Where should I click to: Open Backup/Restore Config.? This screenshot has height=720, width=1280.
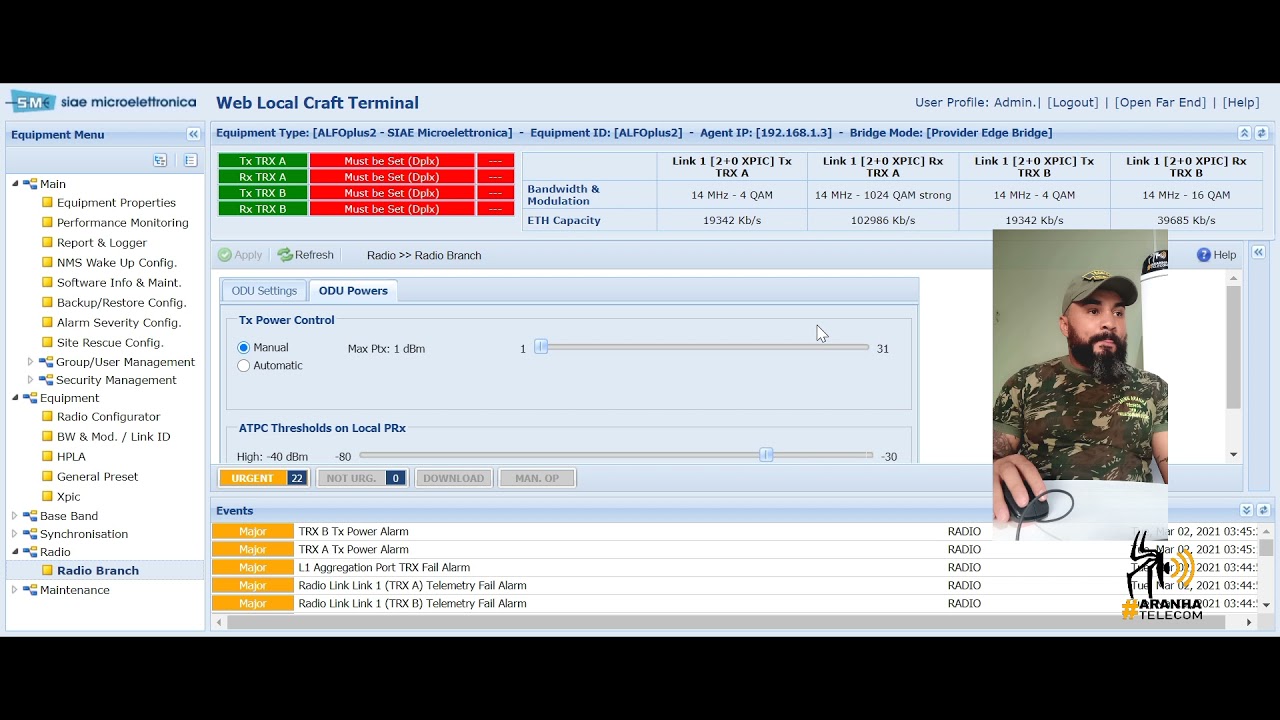pyautogui.click(x=121, y=303)
